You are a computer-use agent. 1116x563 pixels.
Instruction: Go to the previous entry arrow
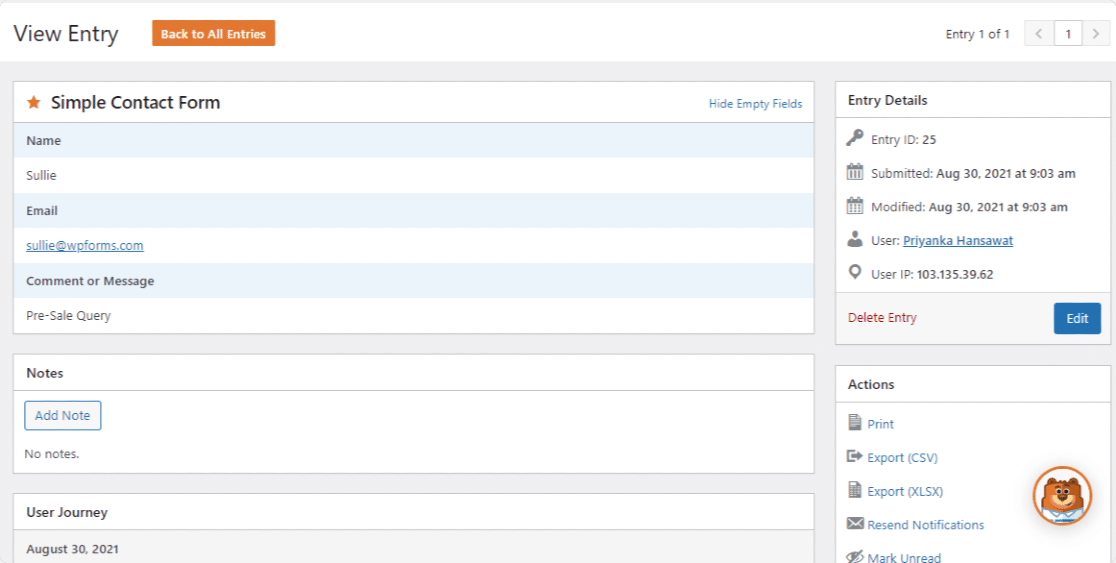coord(1039,33)
